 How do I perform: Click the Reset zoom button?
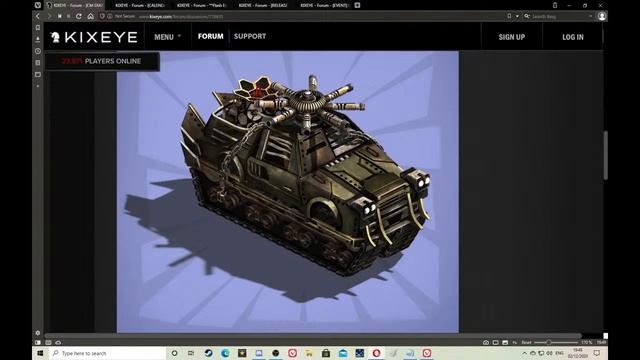pos(526,343)
